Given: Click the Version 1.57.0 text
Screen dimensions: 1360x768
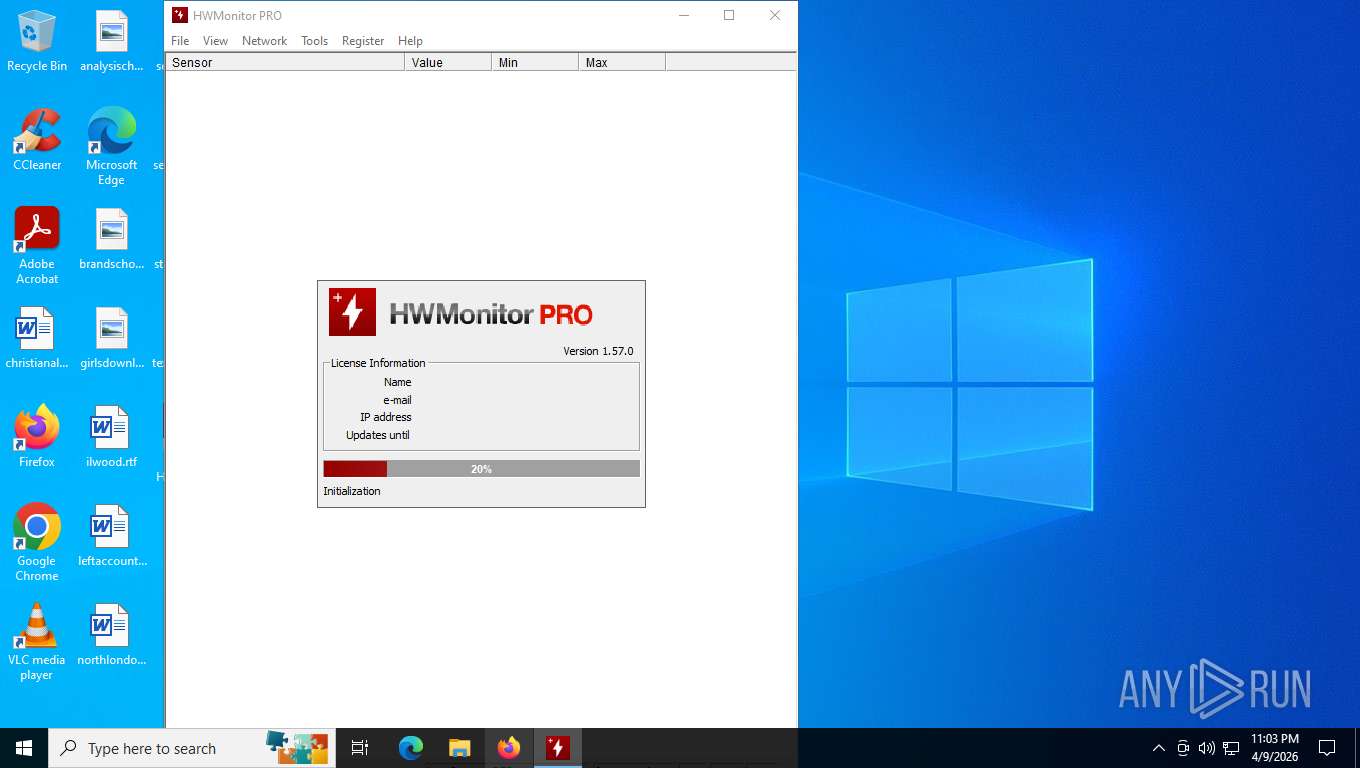Looking at the screenshot, I should click(598, 351).
